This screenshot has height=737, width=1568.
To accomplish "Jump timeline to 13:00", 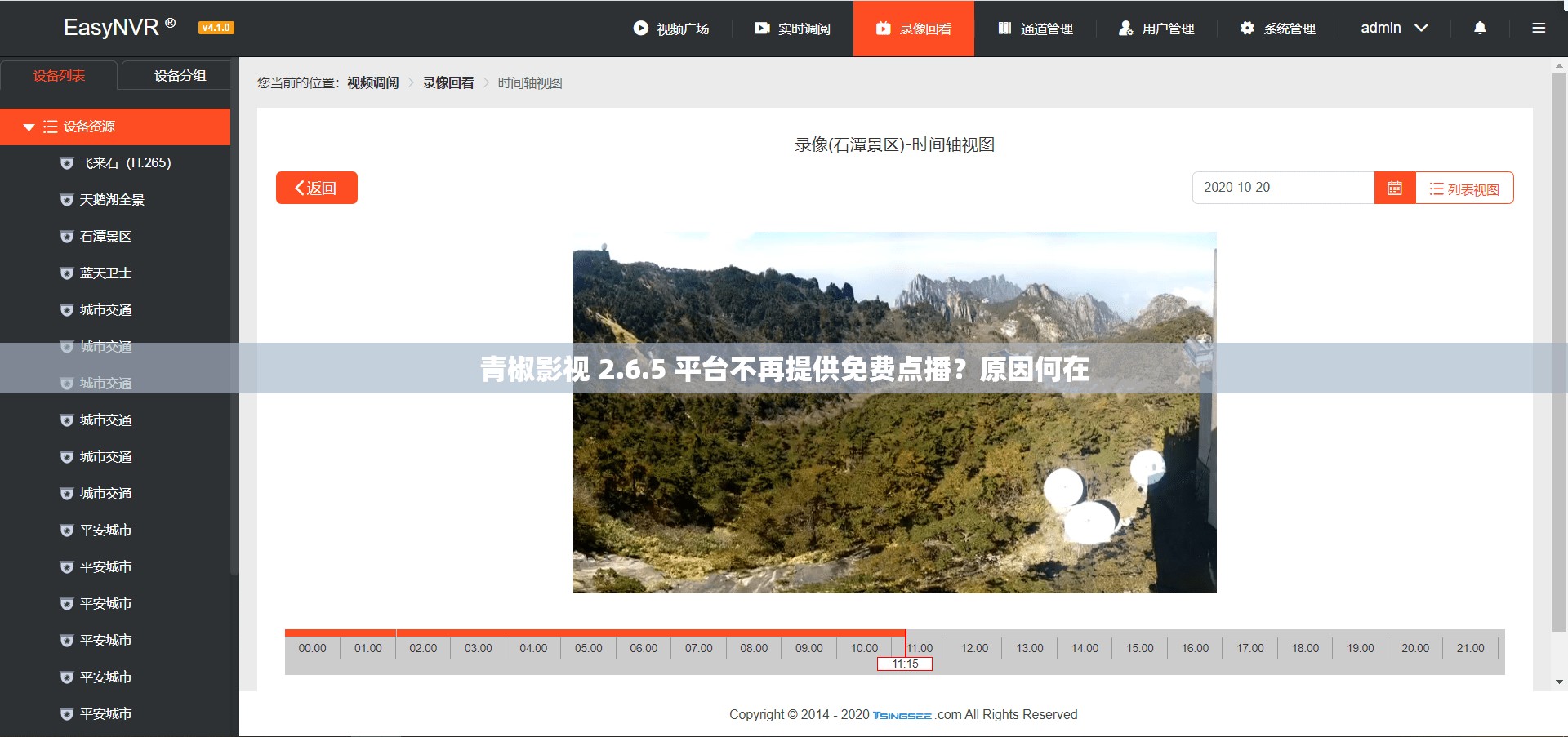I will pyautogui.click(x=1030, y=648).
